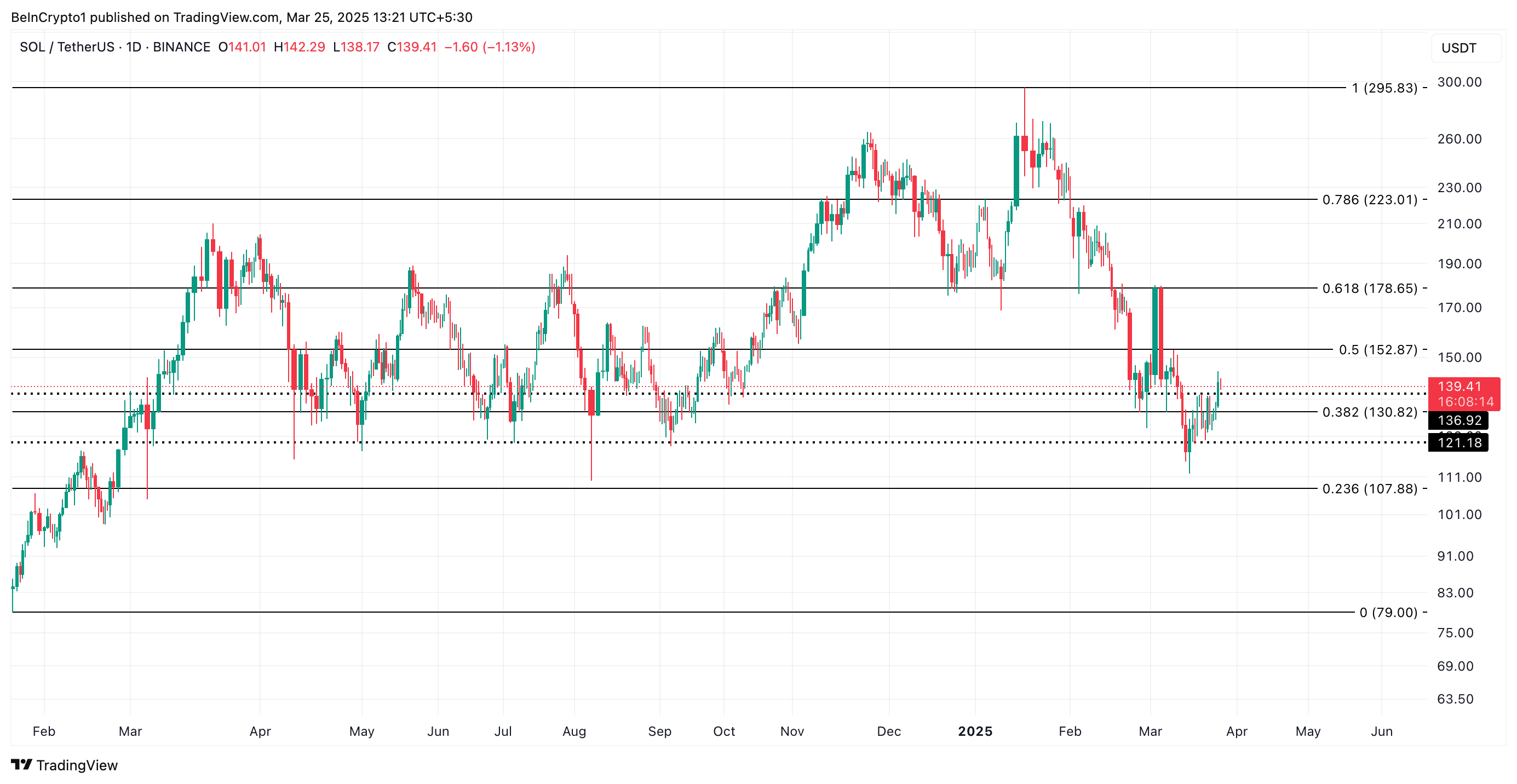Click the 1D interval label in header
Screen dimensions: 1517x784
tap(134, 47)
